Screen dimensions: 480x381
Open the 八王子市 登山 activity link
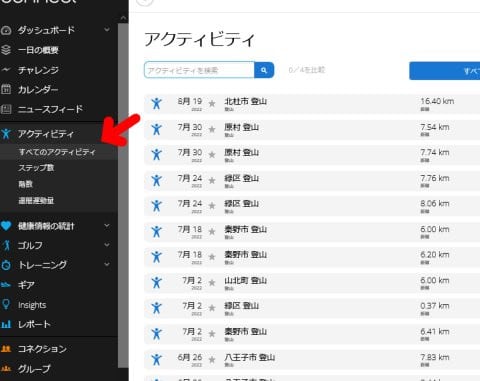tap(249, 357)
